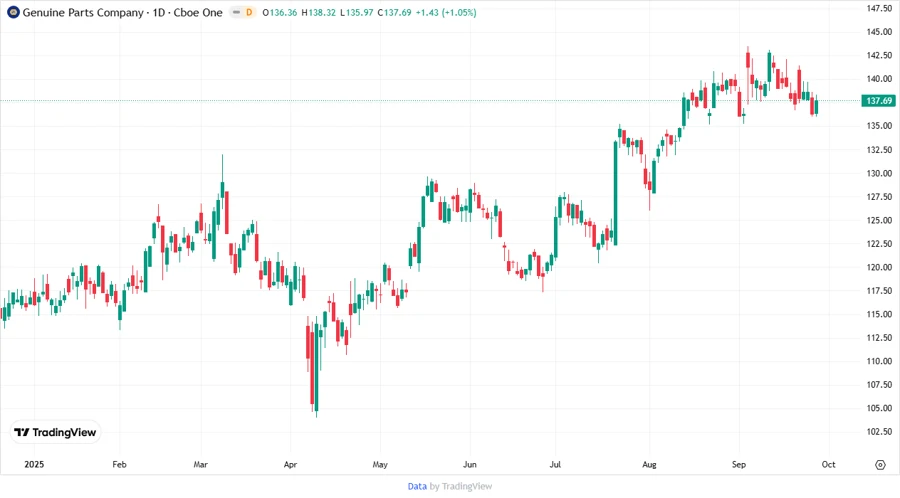Image resolution: width=900 pixels, height=498 pixels.
Task: Click the 130.00 price axis label
Action: pyautogui.click(x=879, y=173)
